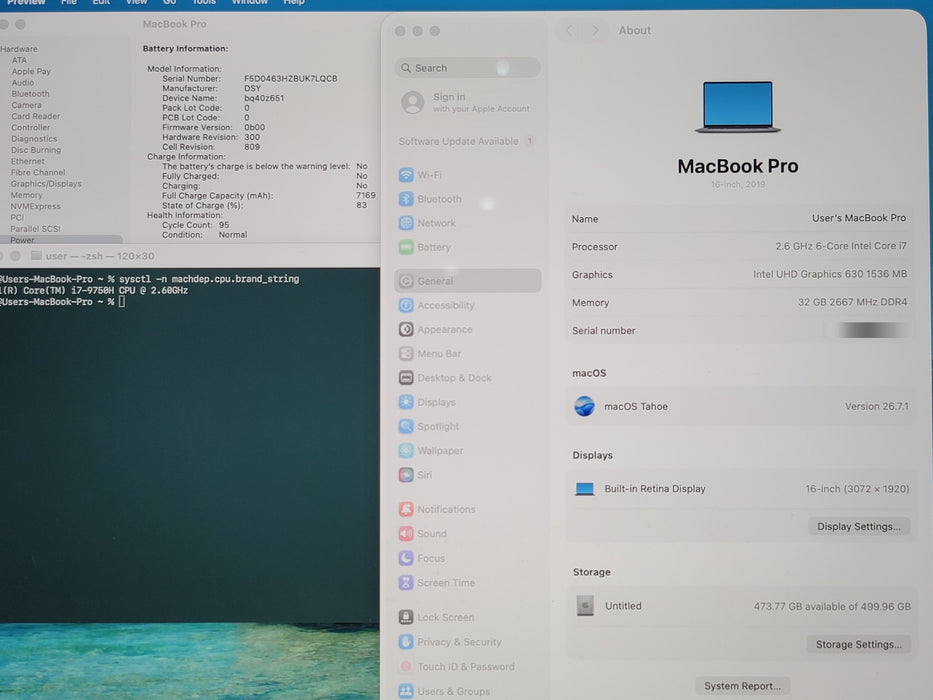Open Wi-Fi settings icon in sidebar

point(406,175)
